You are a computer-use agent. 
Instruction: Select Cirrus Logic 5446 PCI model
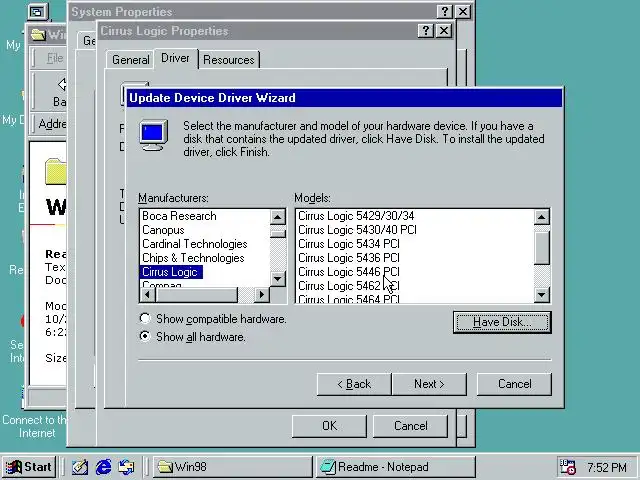pyautogui.click(x=349, y=272)
